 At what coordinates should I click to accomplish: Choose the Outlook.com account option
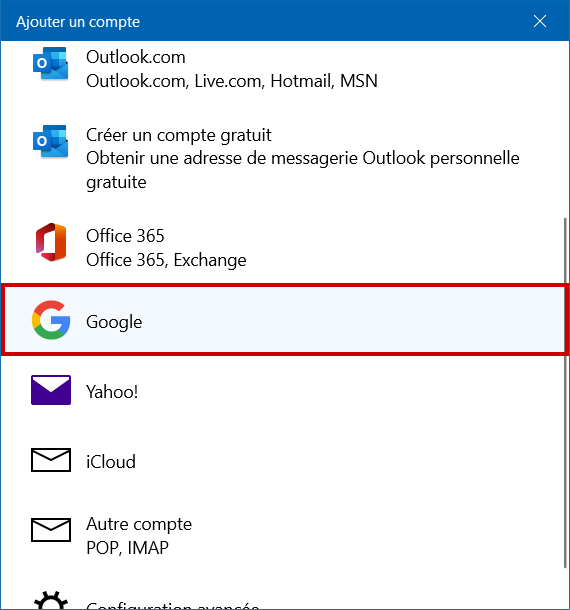point(135,57)
